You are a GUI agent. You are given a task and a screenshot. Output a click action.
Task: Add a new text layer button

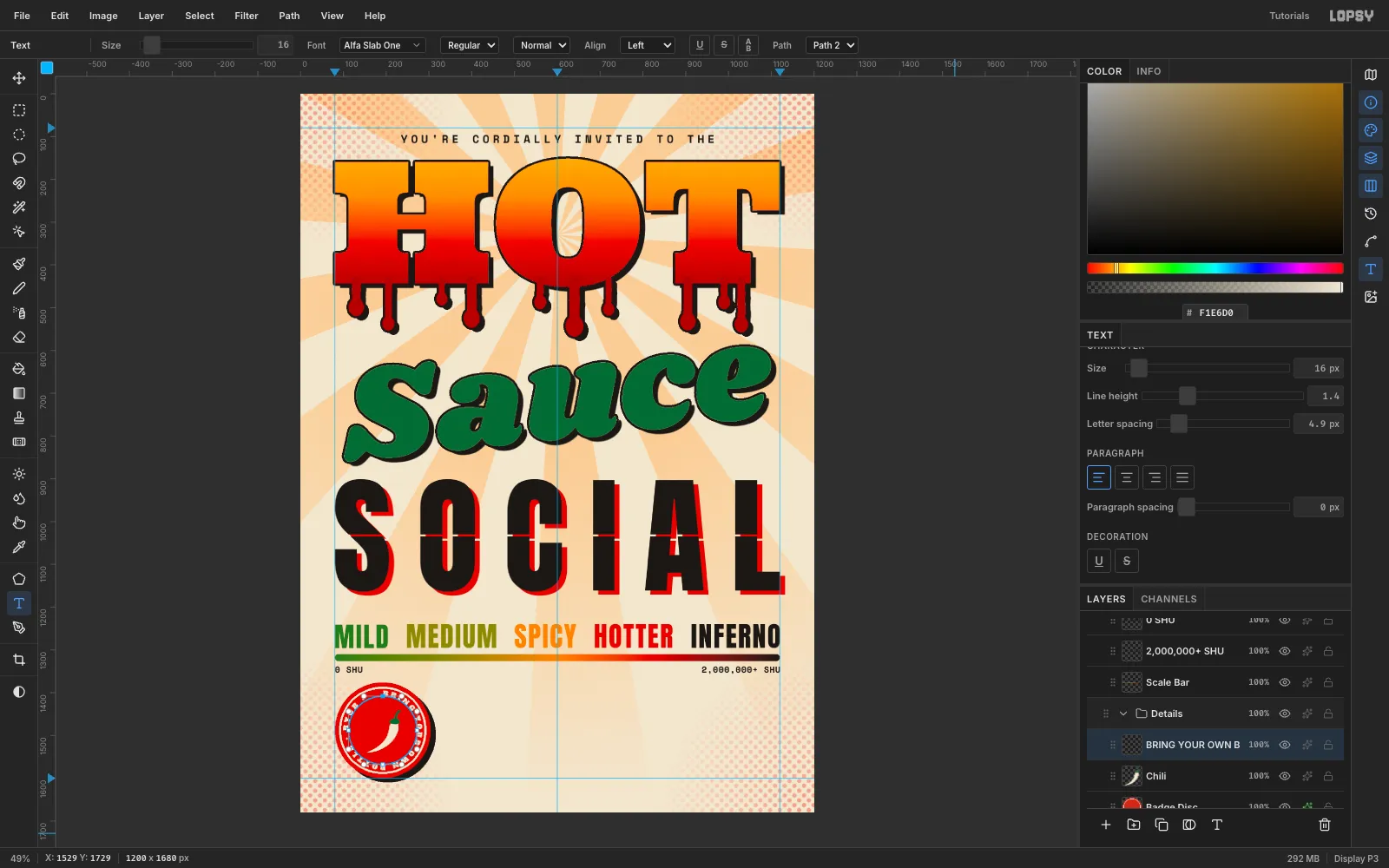(1217, 825)
